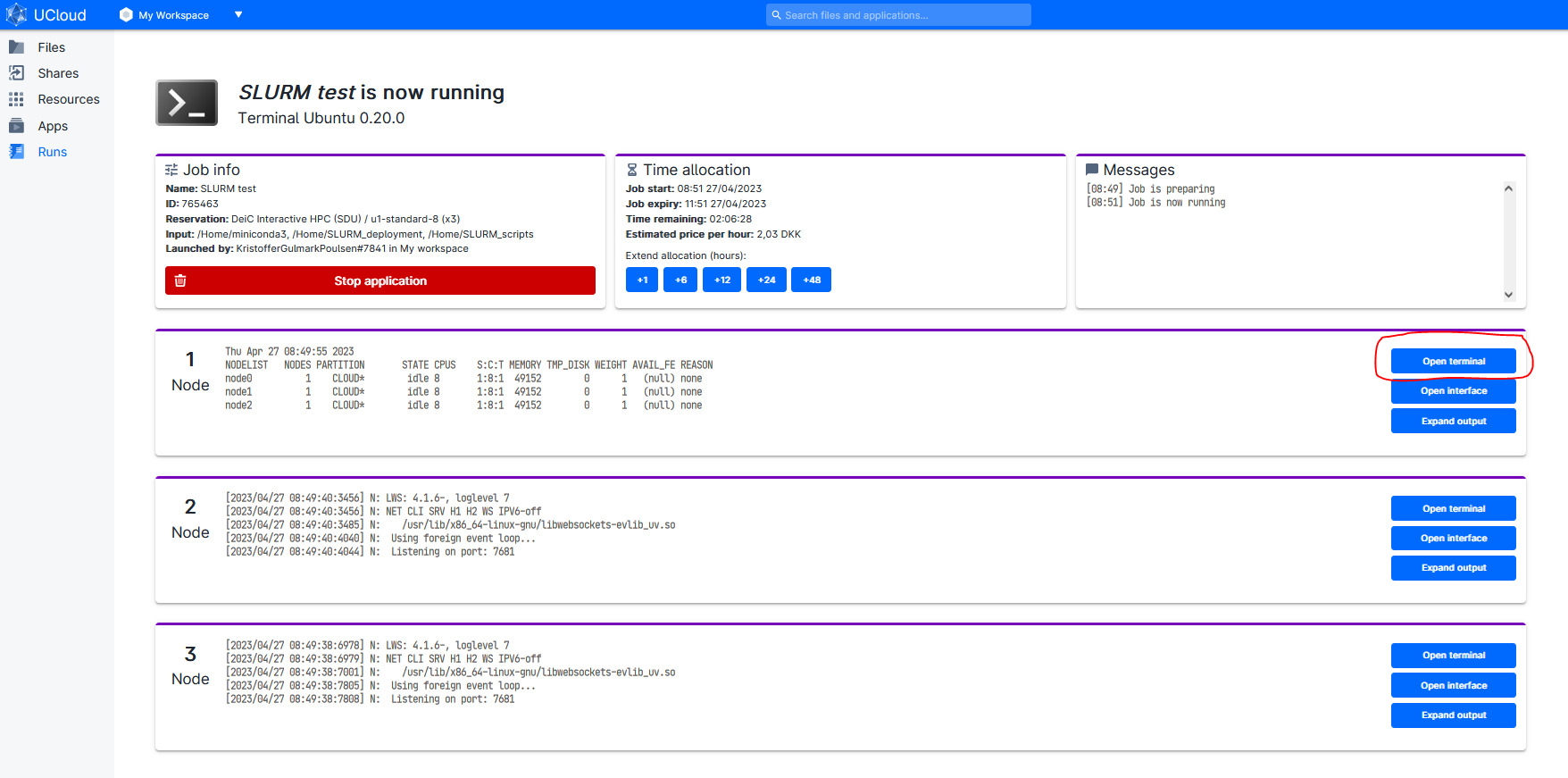Add +24 hours to the allocation
The height and width of the screenshot is (778, 1568).
click(766, 280)
